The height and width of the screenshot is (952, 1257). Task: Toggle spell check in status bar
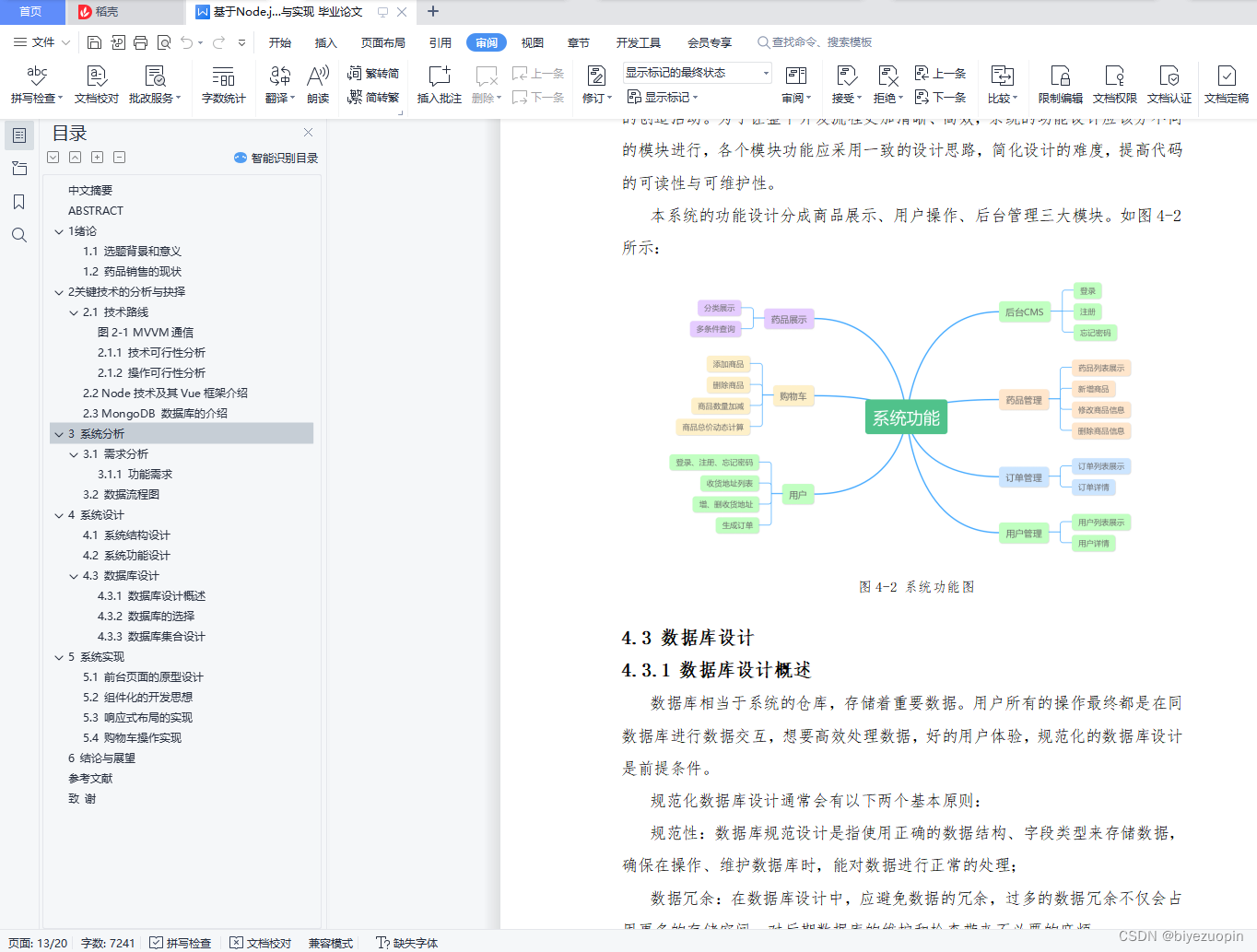181,943
